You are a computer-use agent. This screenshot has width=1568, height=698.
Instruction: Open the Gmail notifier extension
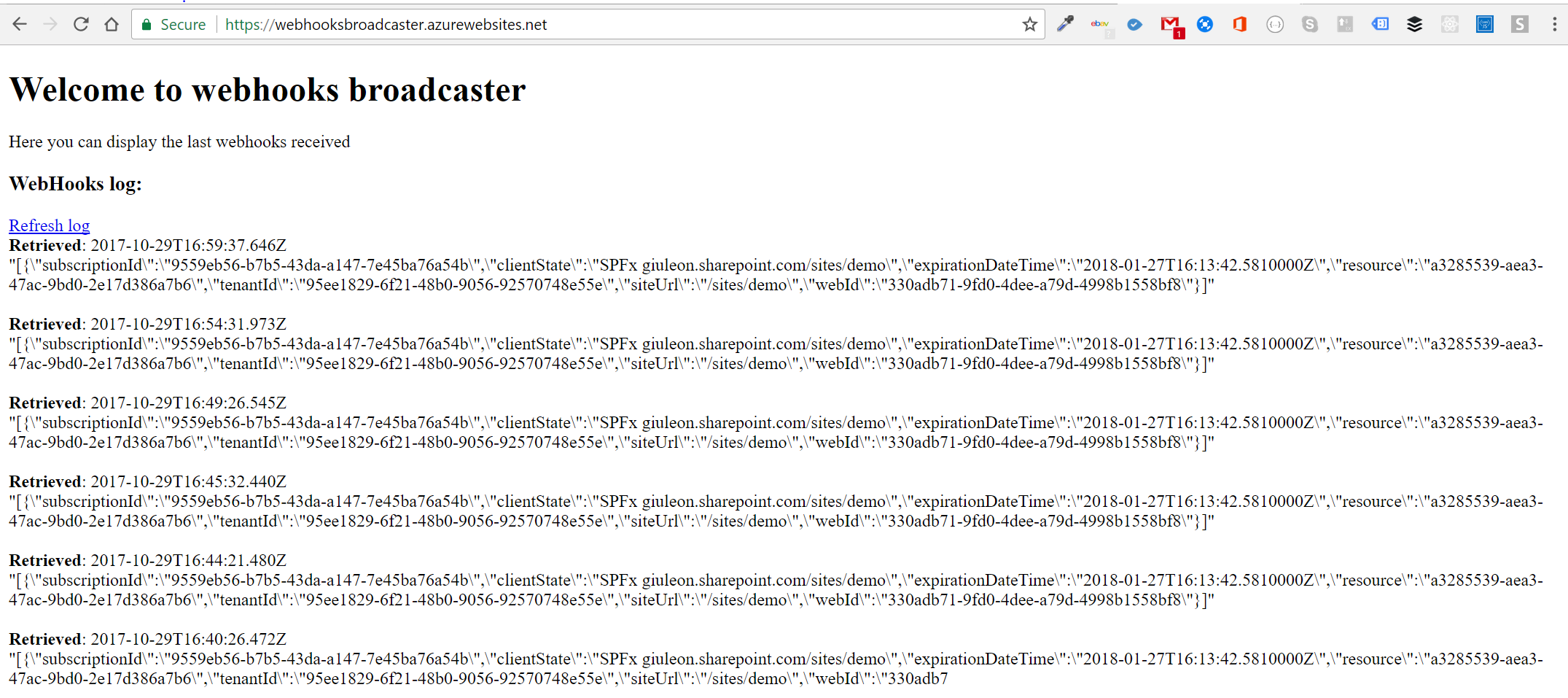click(1170, 25)
